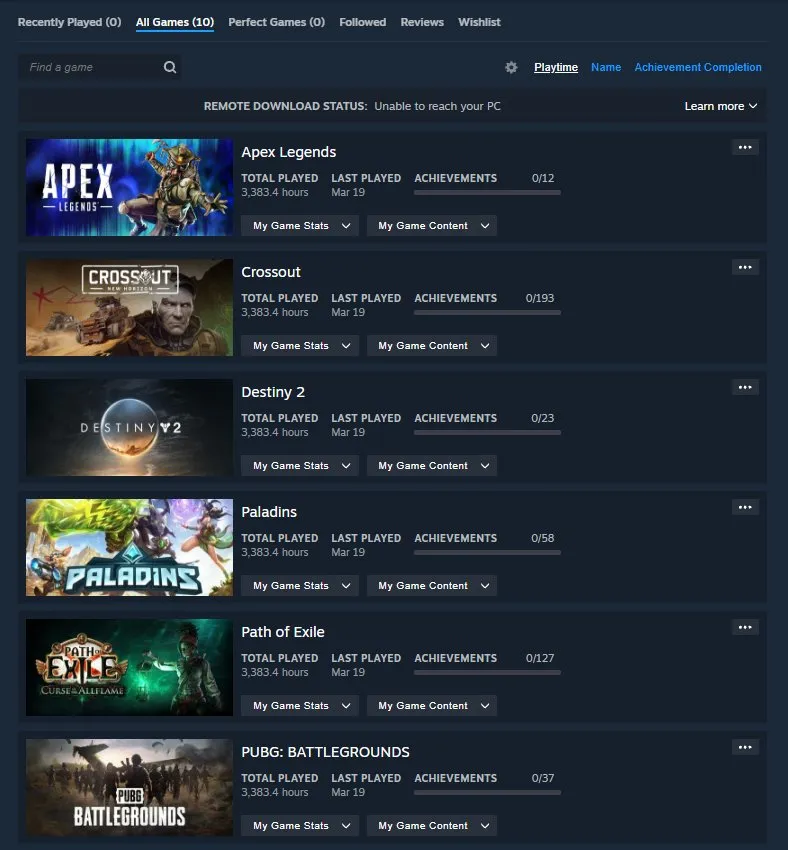Sort by Achievement Completion

(698, 67)
